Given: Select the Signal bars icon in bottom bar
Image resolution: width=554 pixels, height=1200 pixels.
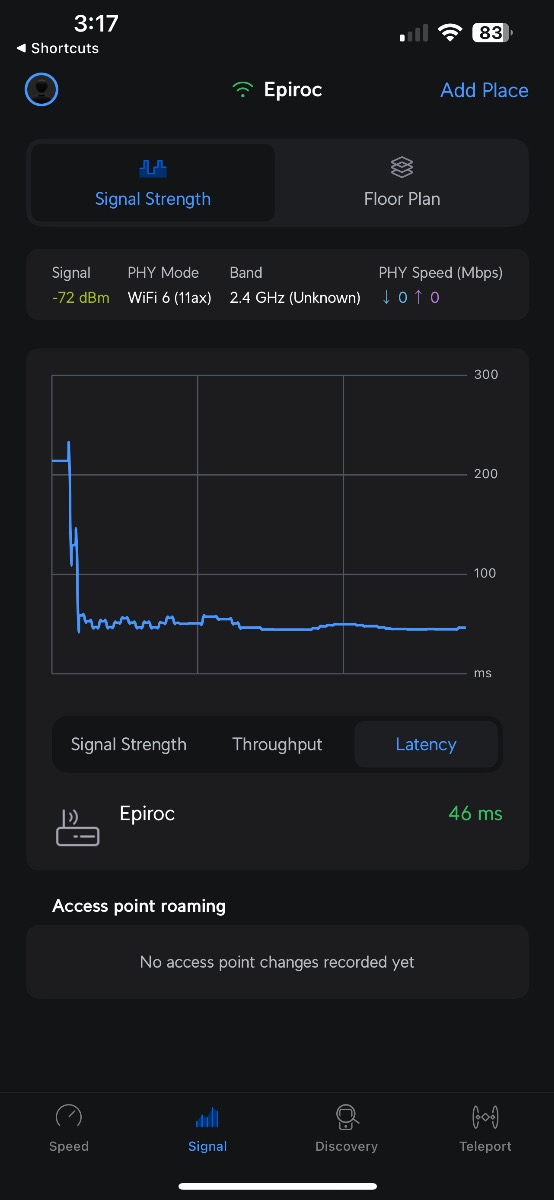Looking at the screenshot, I should (x=207, y=1117).
